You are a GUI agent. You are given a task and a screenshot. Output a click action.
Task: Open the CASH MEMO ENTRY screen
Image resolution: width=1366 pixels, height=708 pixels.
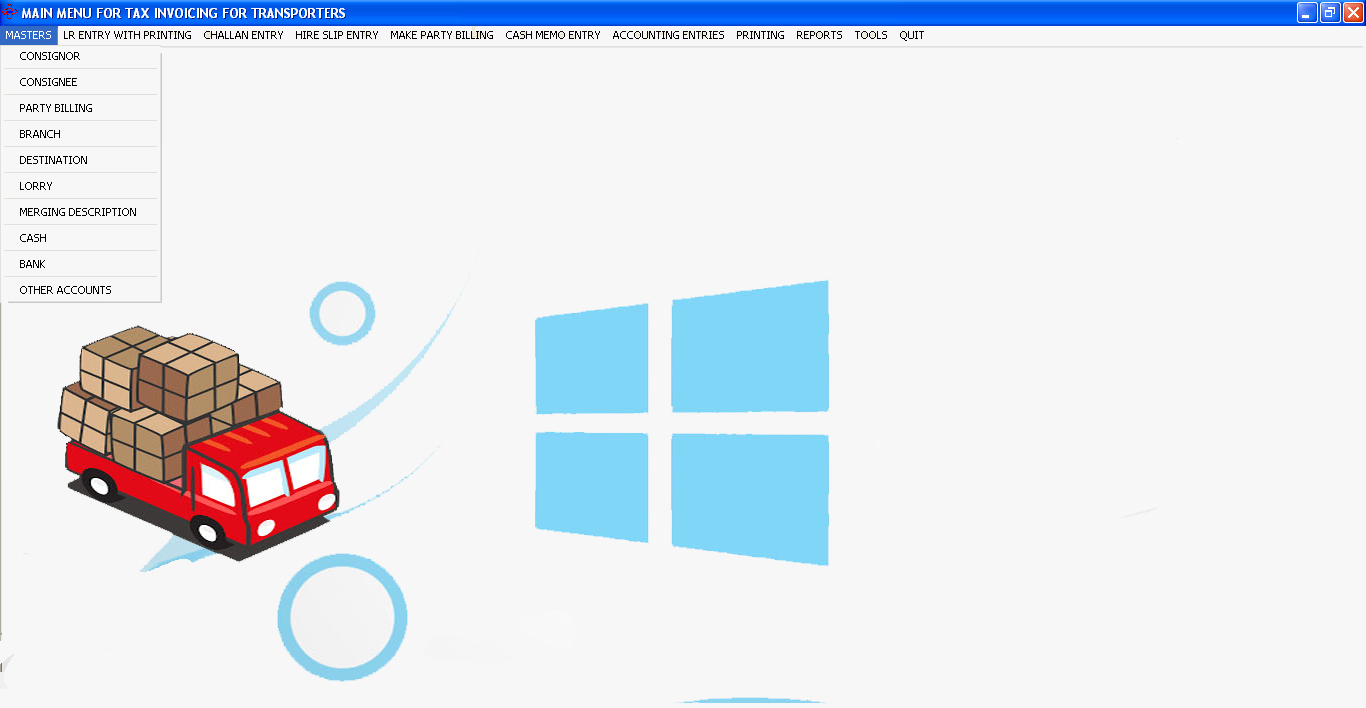coord(552,34)
